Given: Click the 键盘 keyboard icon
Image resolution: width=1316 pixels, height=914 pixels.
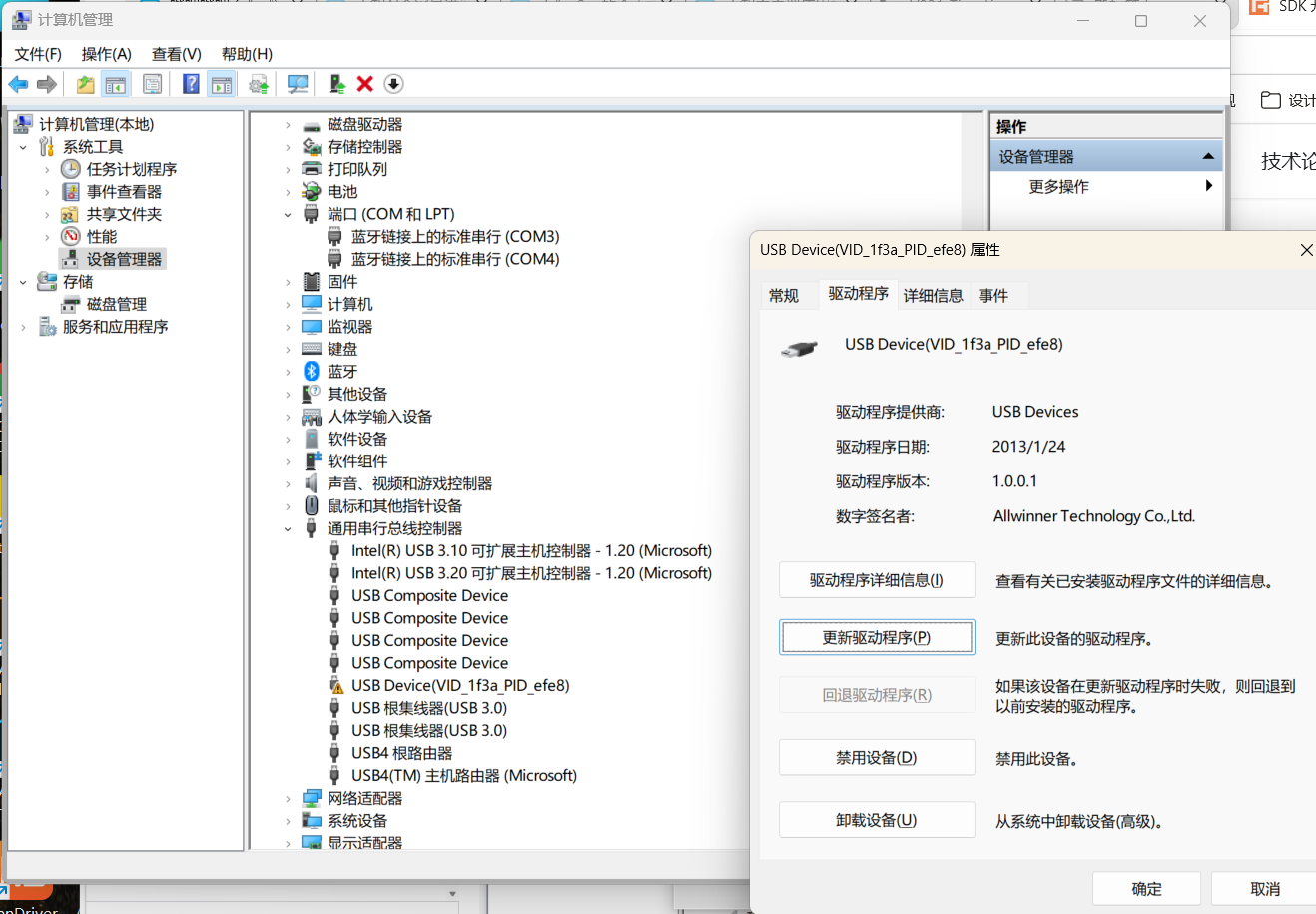Looking at the screenshot, I should (312, 349).
